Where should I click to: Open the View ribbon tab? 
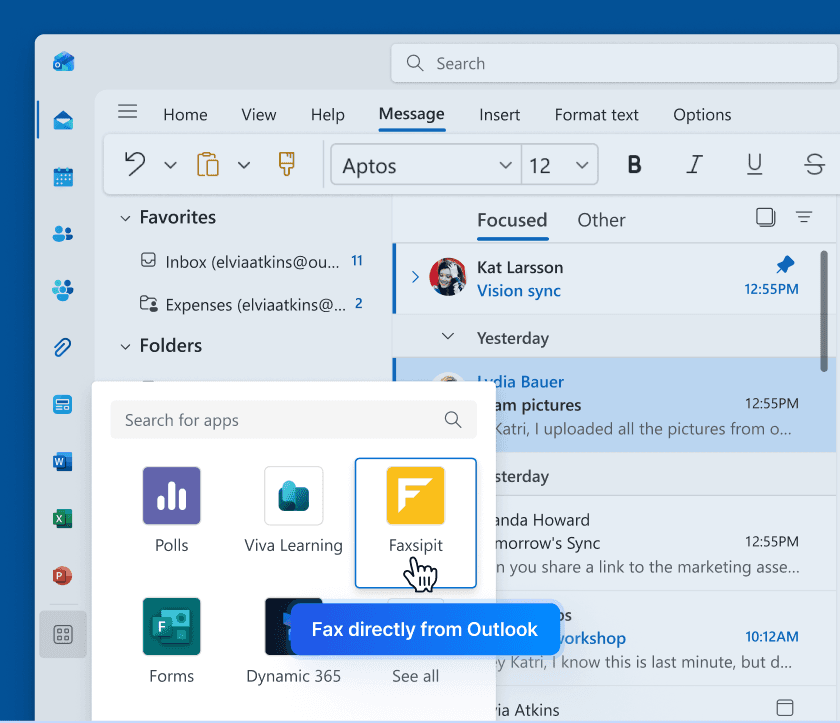259,115
